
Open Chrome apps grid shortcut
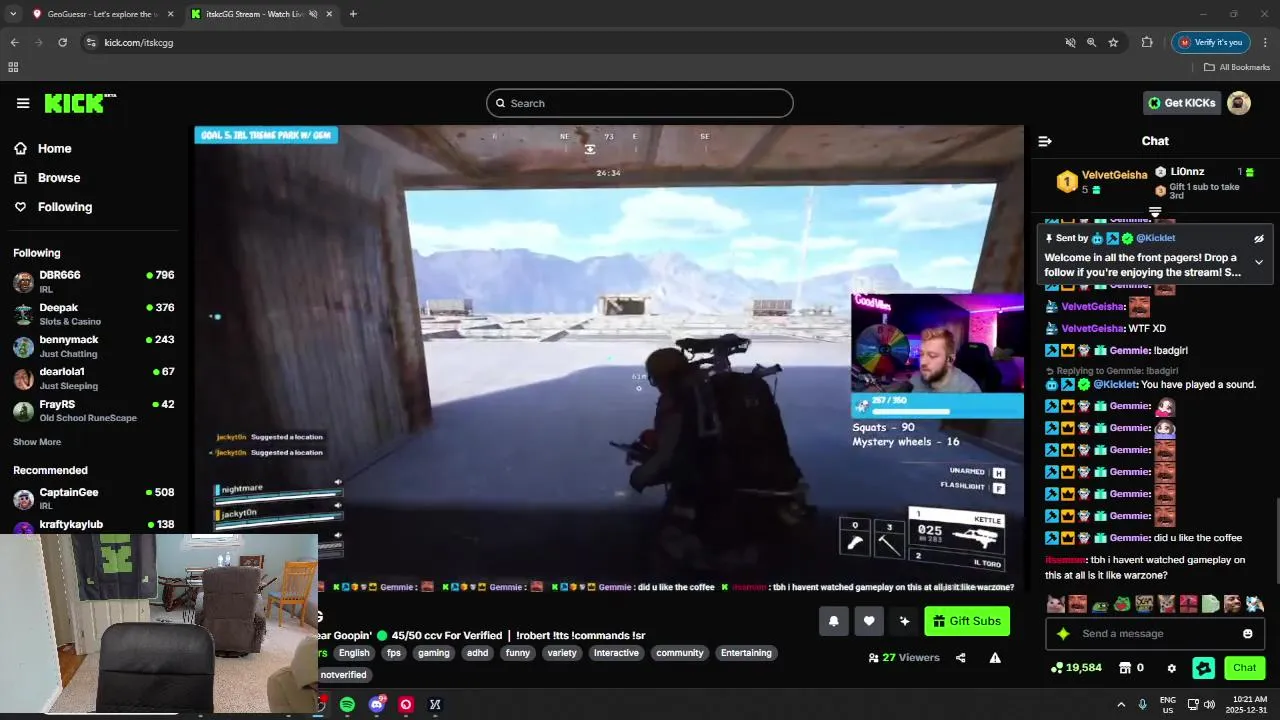tap(13, 67)
